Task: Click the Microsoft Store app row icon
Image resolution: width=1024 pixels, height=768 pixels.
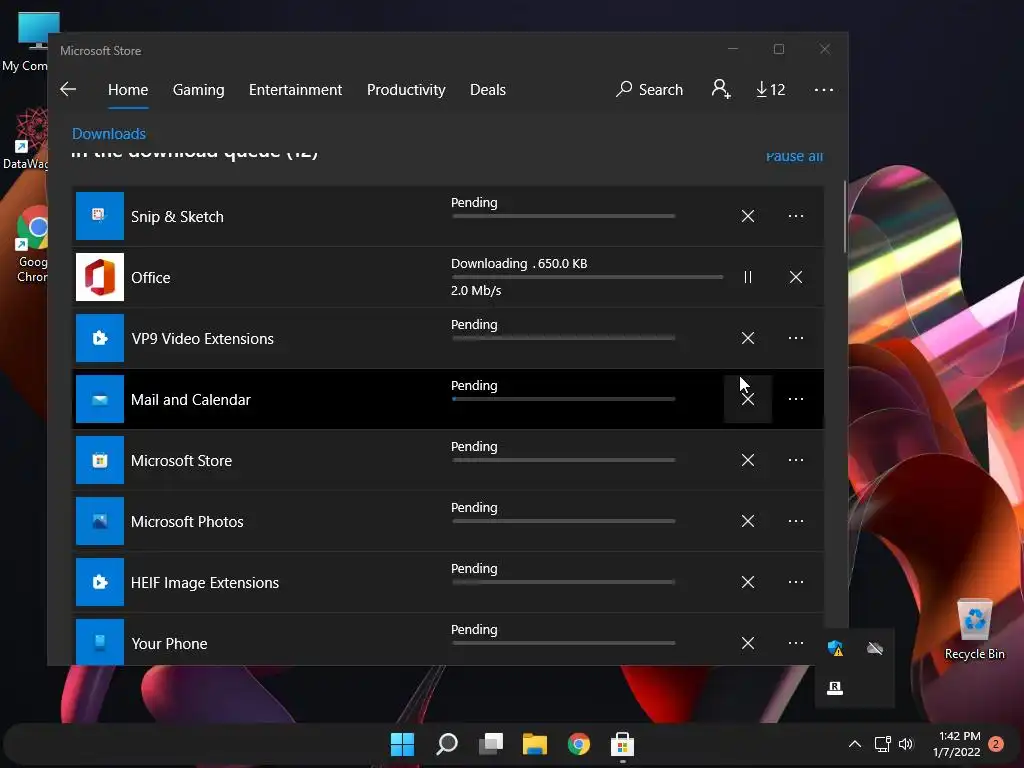Action: (x=100, y=460)
